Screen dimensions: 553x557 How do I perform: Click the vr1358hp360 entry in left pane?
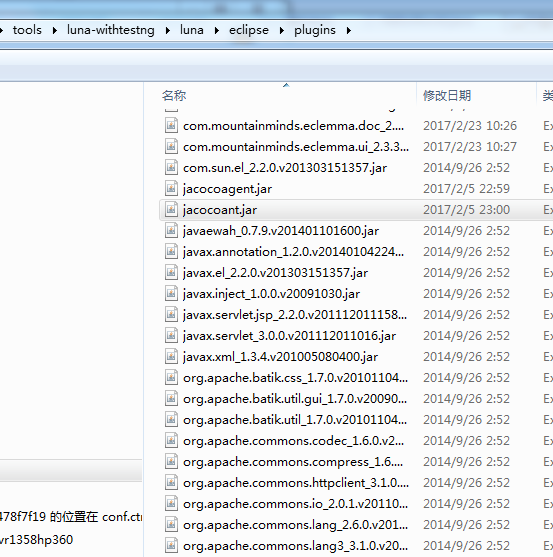(36, 540)
